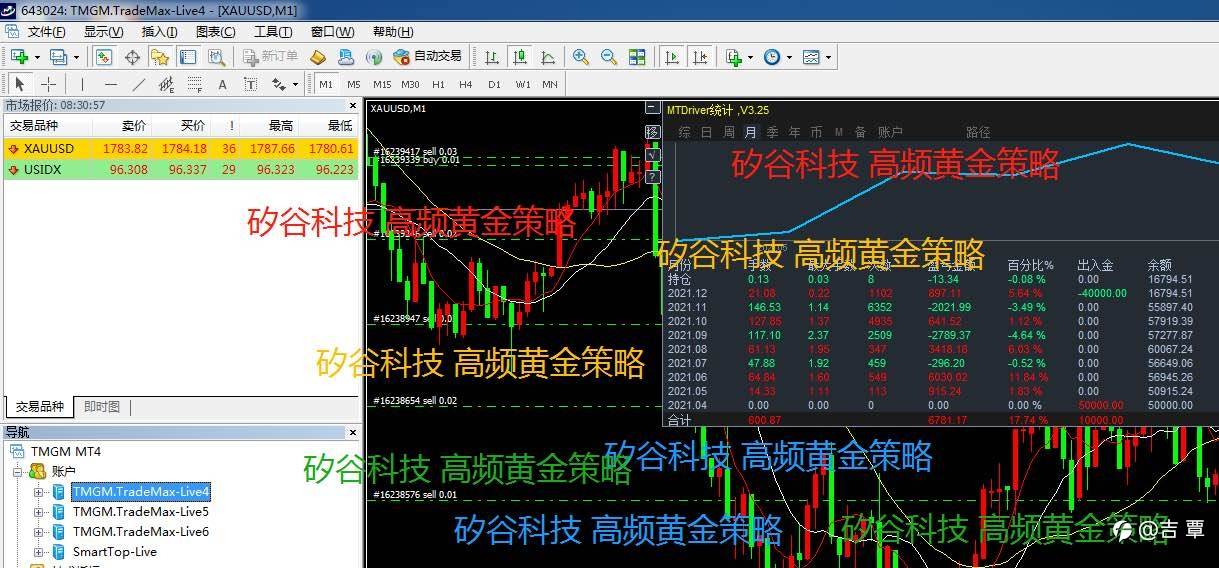Expand SmartTop-Live account node
The image size is (1219, 568).
click(x=39, y=551)
